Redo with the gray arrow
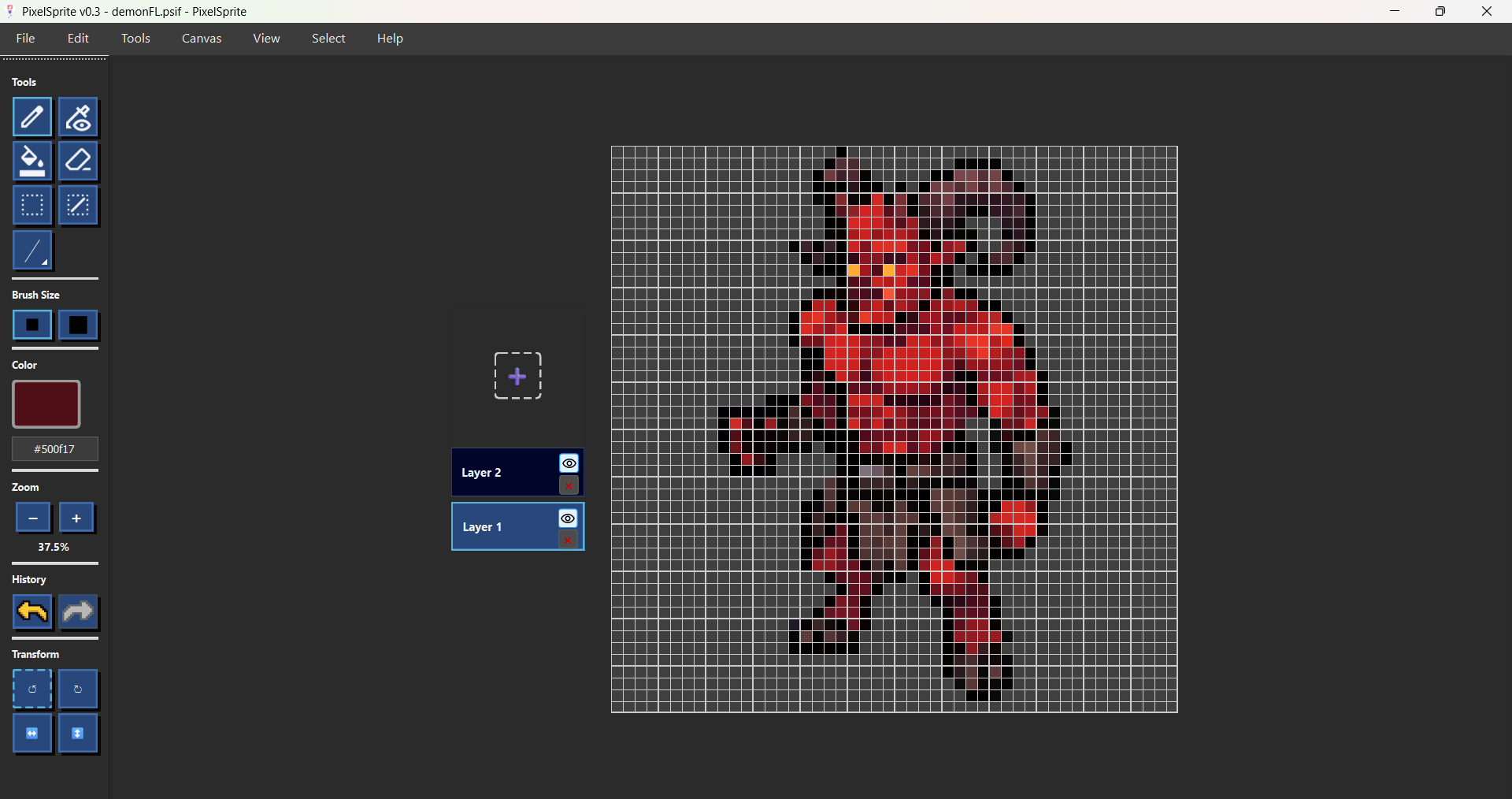The height and width of the screenshot is (799, 1512). tap(78, 612)
